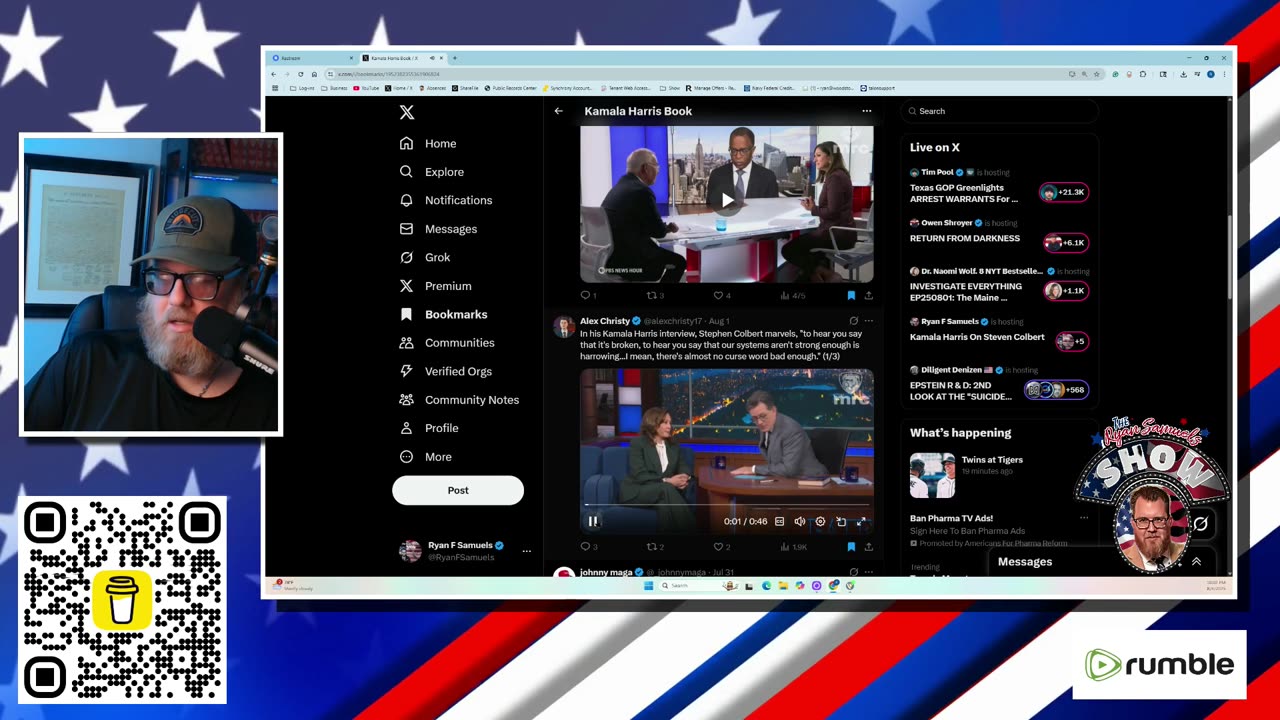Open Alex Christy's profile avatar

(x=564, y=326)
